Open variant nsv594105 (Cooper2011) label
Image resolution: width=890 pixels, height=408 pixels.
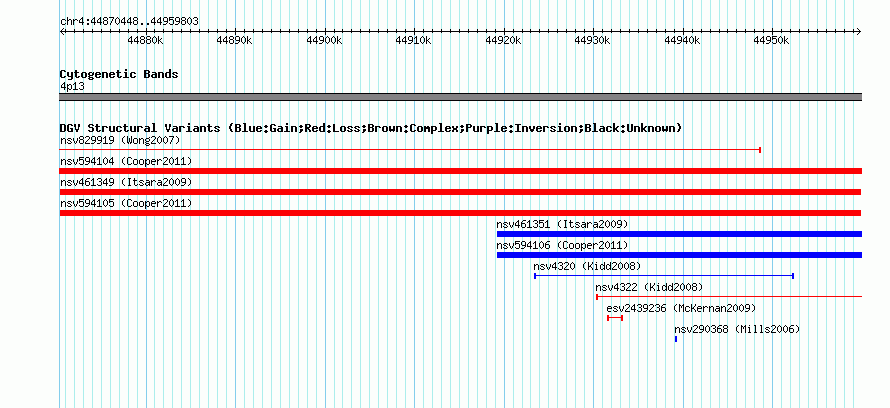click(126, 203)
